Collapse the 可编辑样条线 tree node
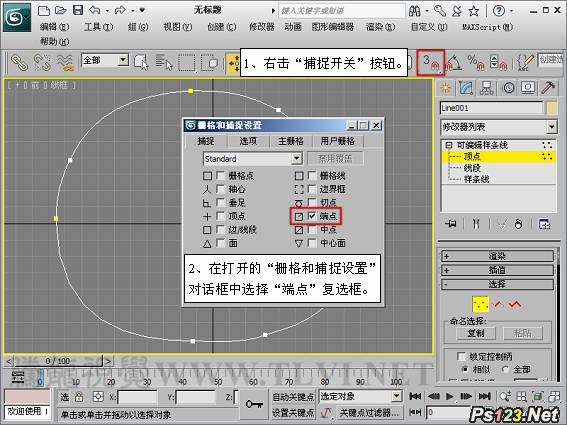The width and height of the screenshot is (567, 425). pyautogui.click(x=449, y=145)
